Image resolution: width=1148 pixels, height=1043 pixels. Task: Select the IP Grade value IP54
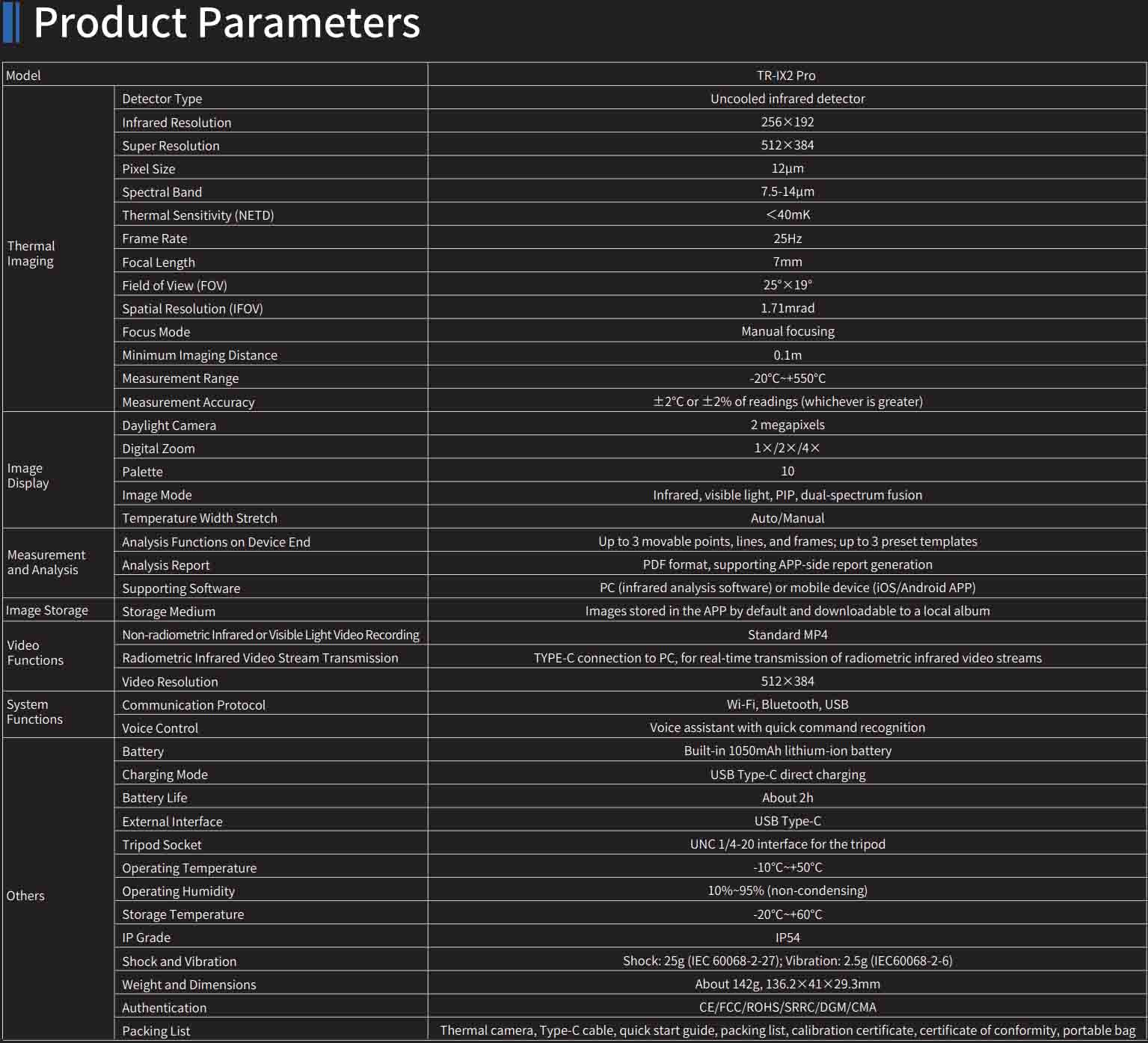pyautogui.click(x=788, y=938)
